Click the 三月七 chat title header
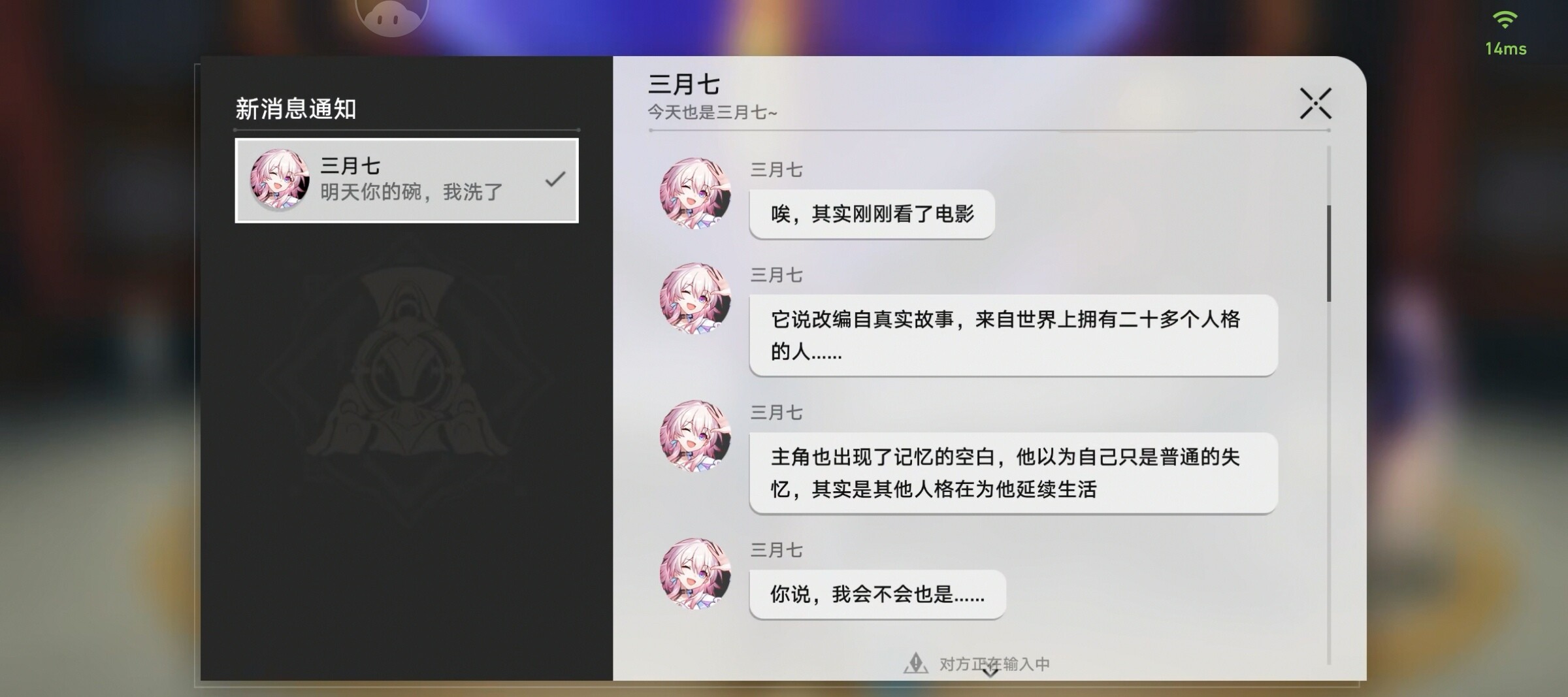The image size is (1568, 697). pos(683,84)
